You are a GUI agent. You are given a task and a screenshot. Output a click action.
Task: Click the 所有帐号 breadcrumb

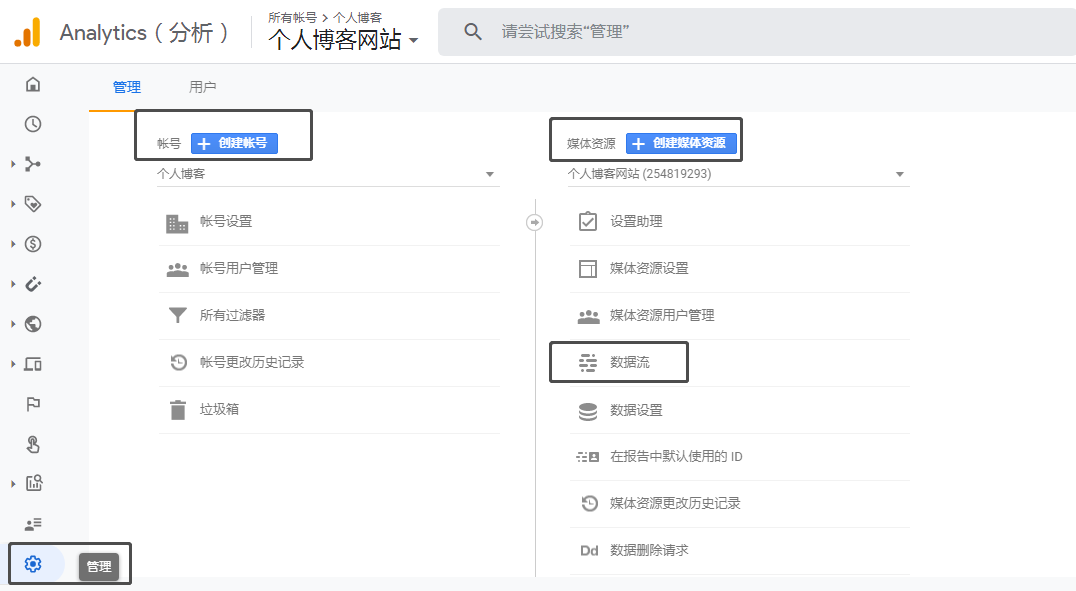tap(292, 17)
